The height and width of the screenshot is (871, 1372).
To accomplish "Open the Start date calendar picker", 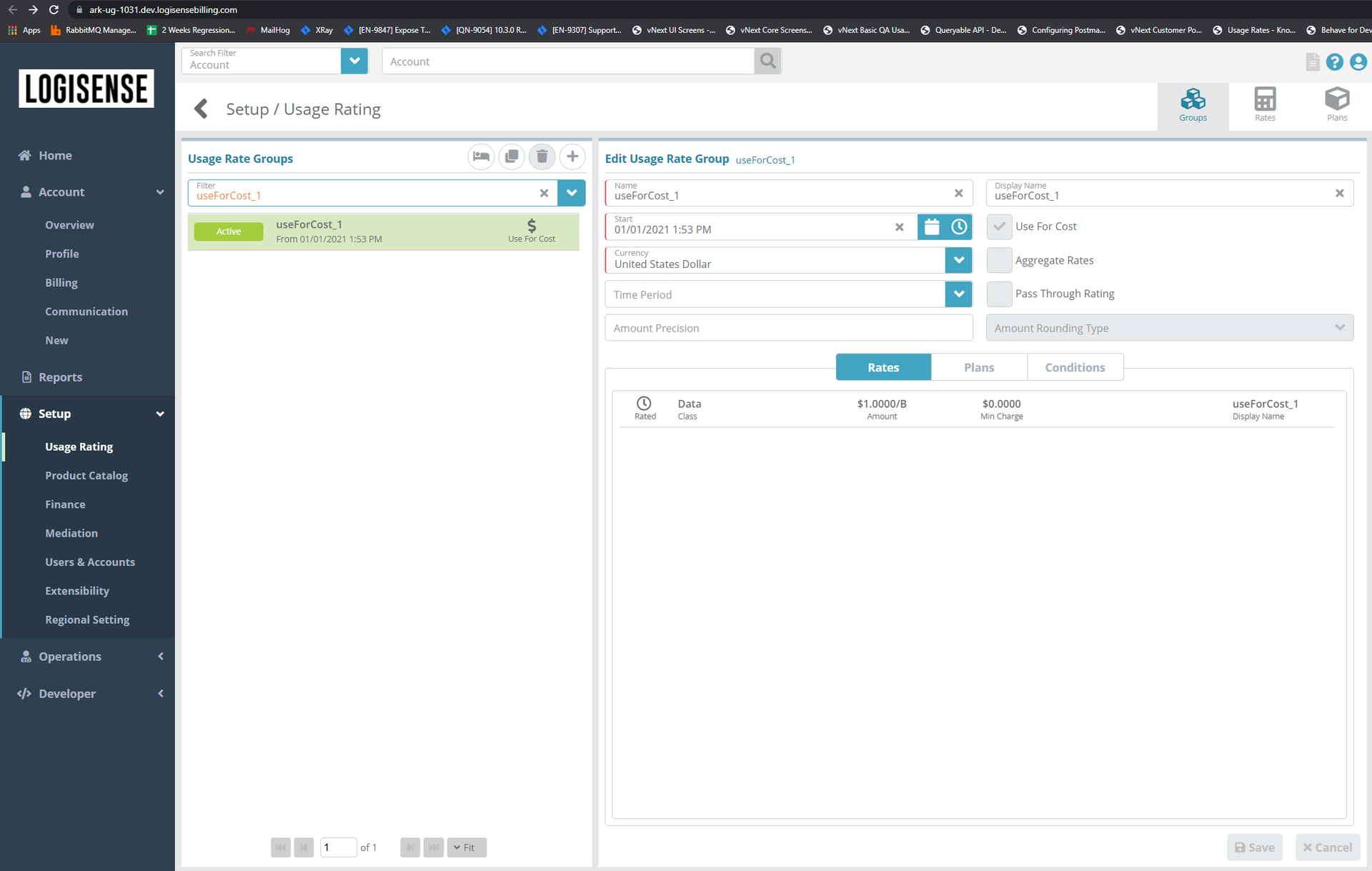I will pos(932,227).
